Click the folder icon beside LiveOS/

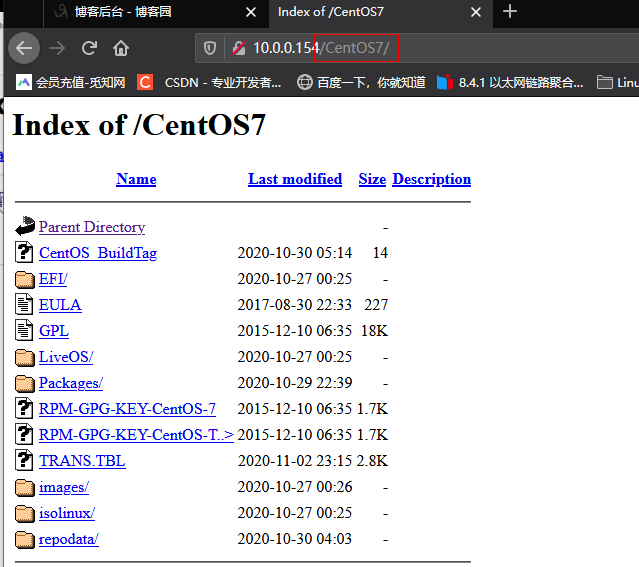coord(25,357)
